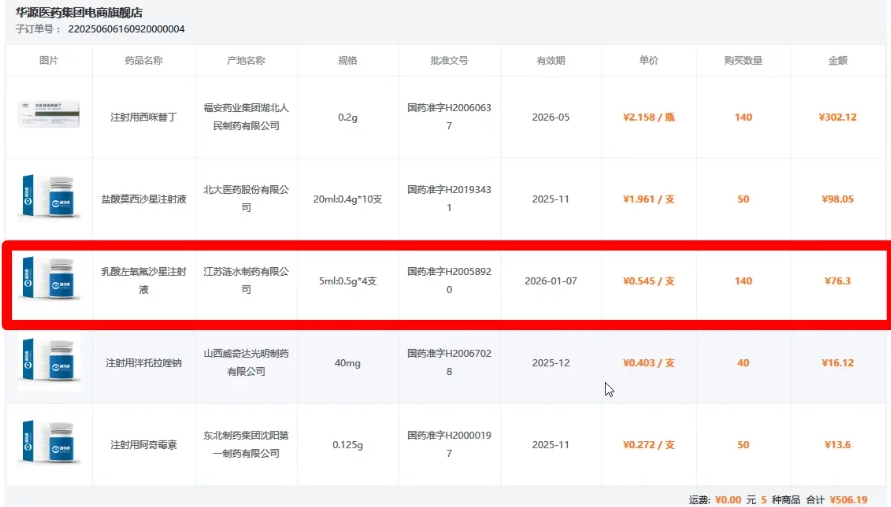Click amount ¥76.3
This screenshot has height=507, width=891.
(x=838, y=281)
